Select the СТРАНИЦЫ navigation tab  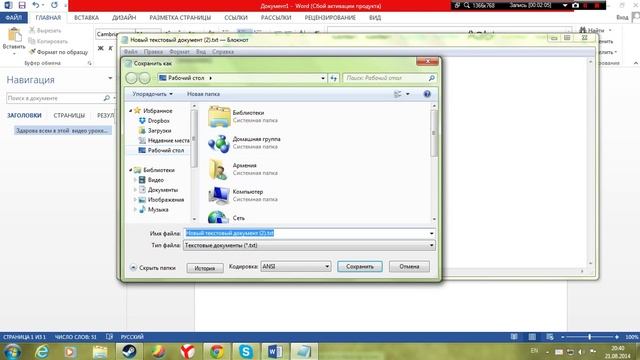(69, 116)
